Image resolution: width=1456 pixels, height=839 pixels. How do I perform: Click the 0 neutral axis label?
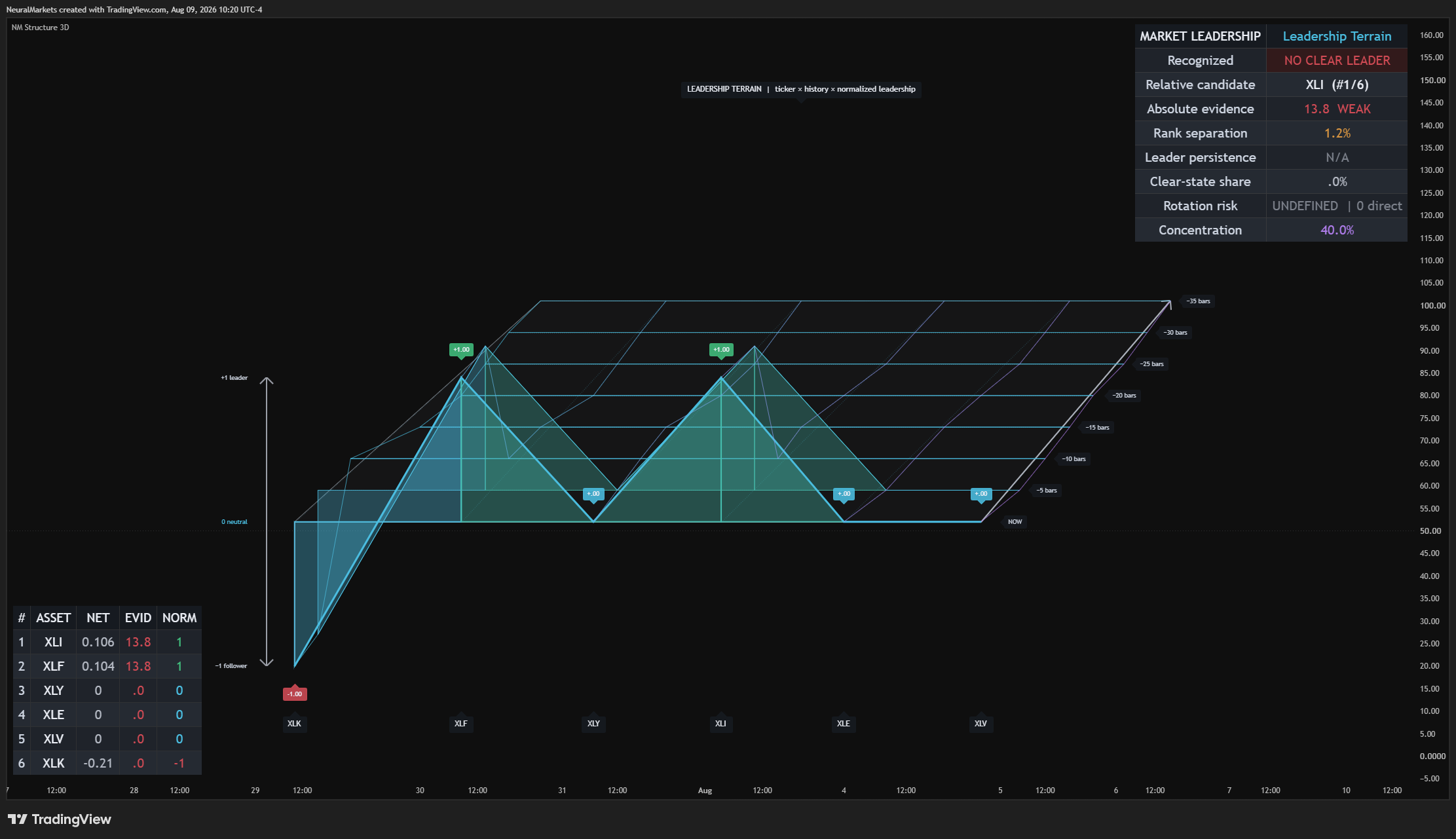(x=234, y=522)
